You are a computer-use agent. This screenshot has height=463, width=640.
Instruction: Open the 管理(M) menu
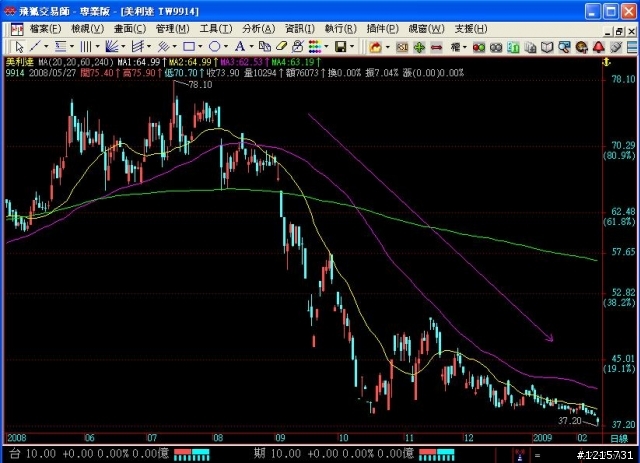173,29
